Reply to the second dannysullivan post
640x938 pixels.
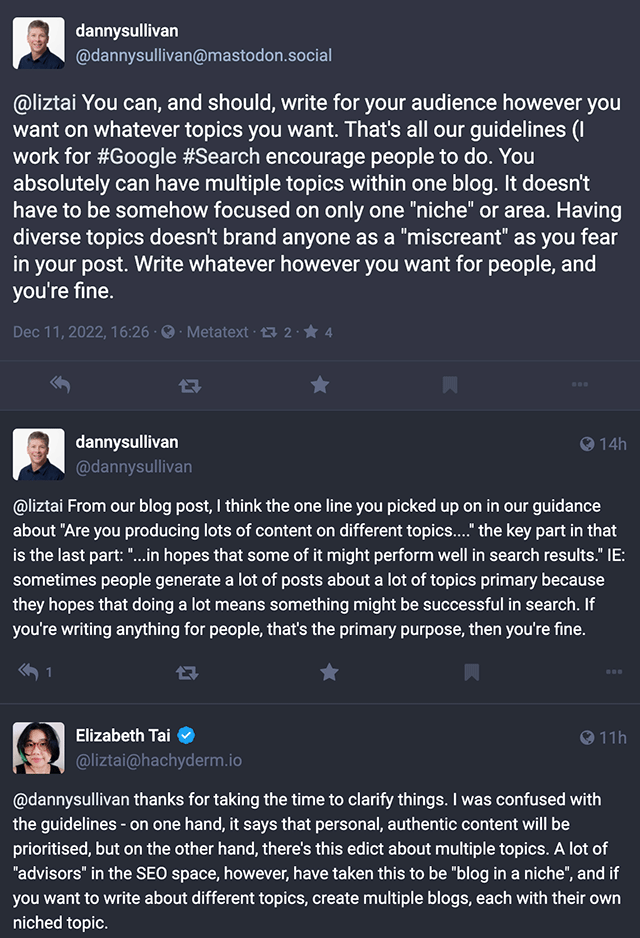pos(28,672)
